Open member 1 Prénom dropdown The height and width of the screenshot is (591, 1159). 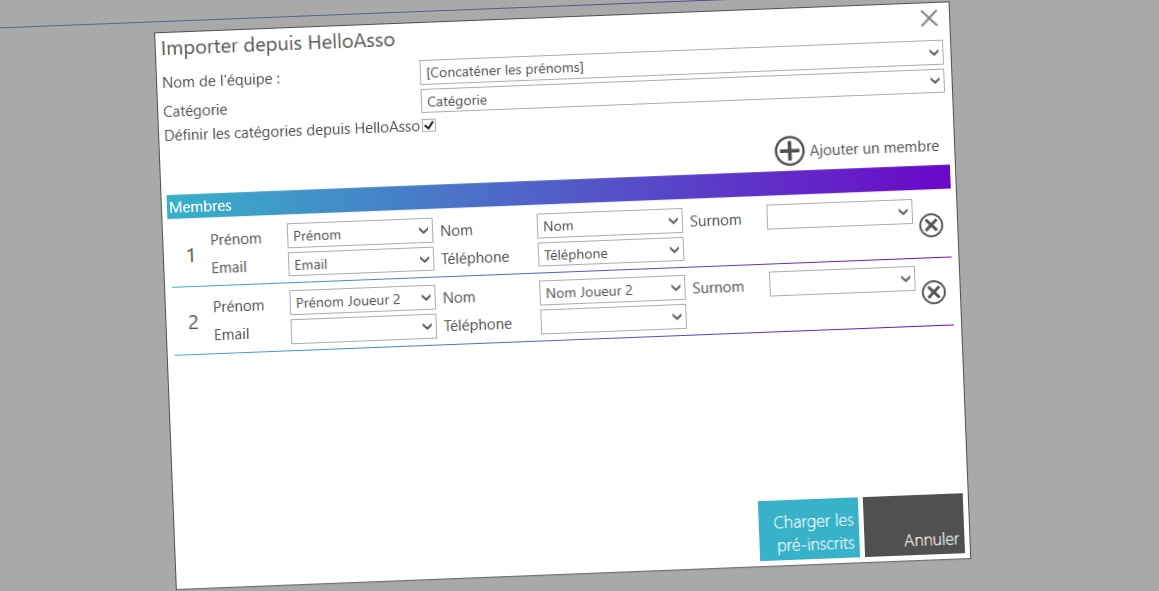[x=359, y=234]
